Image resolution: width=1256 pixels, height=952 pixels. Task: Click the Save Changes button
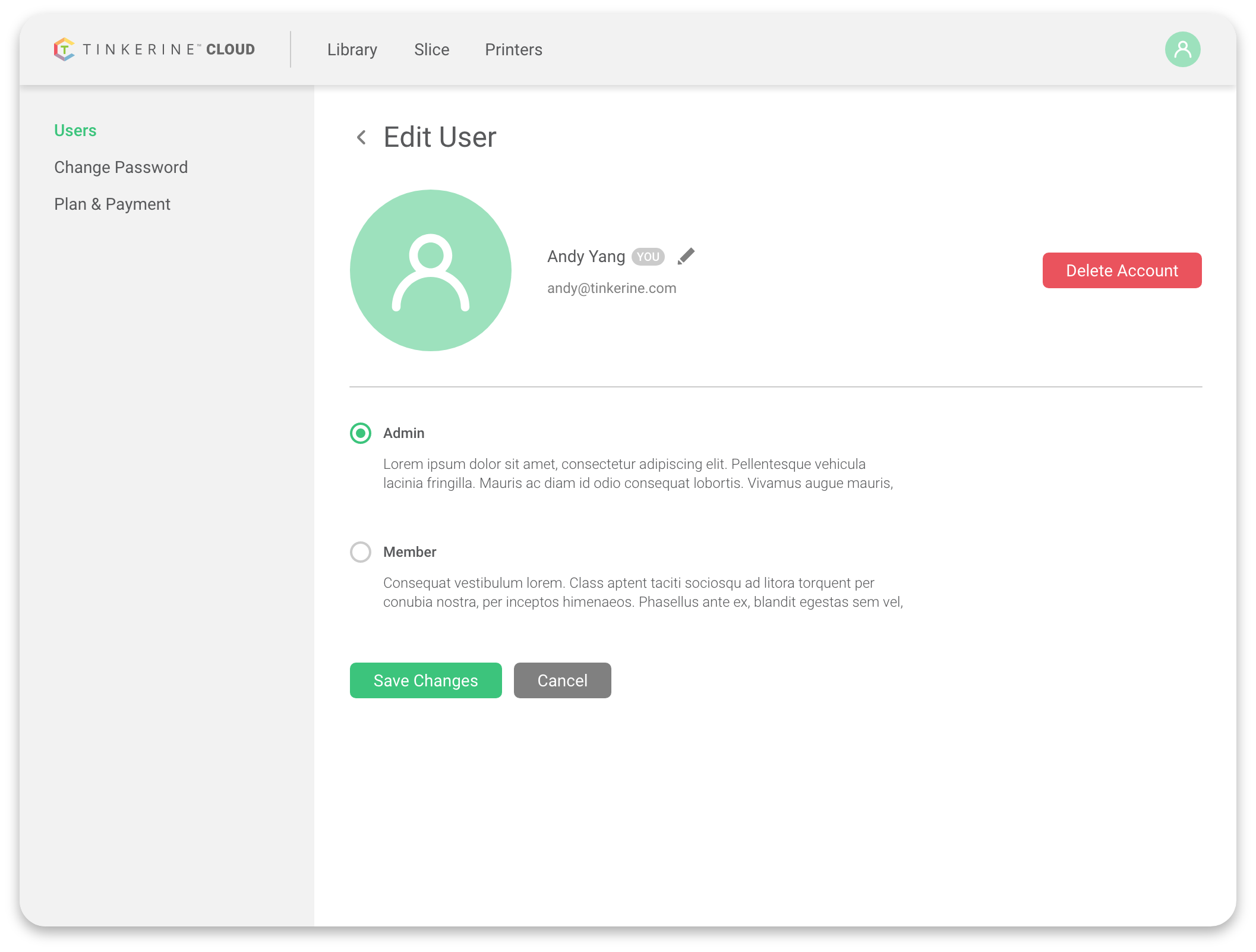425,680
